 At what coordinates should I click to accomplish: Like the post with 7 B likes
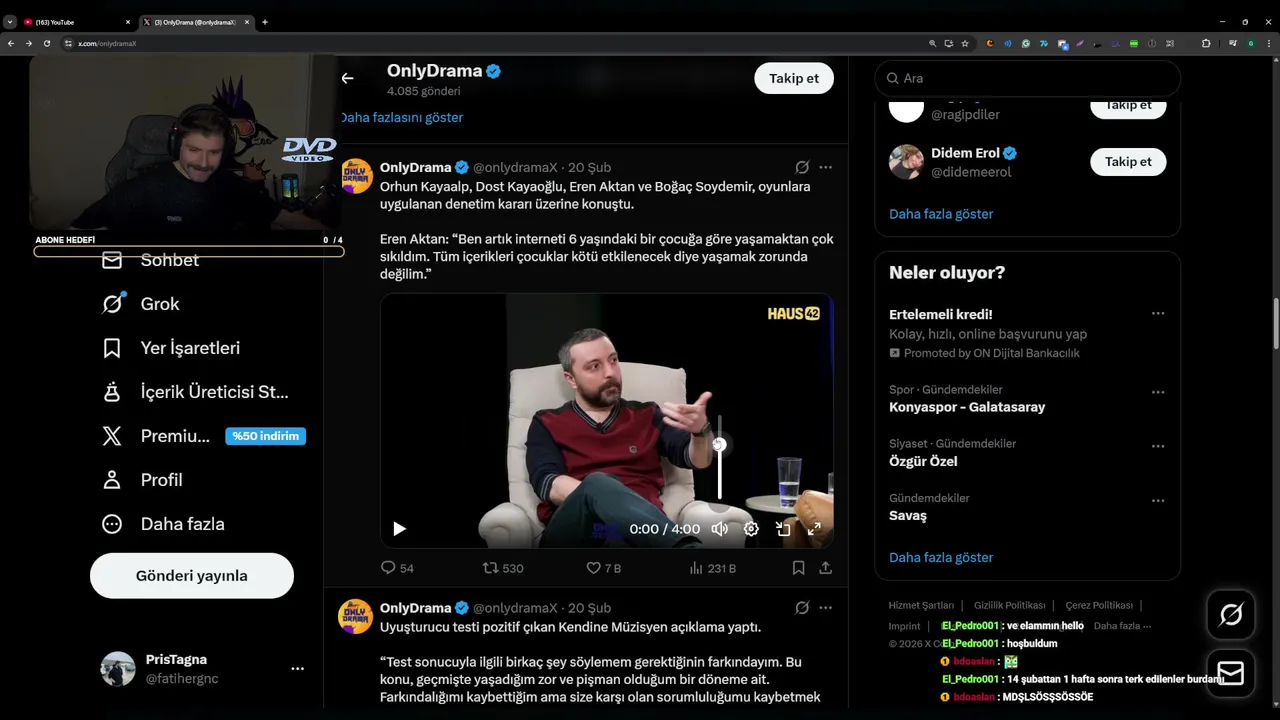(x=603, y=568)
